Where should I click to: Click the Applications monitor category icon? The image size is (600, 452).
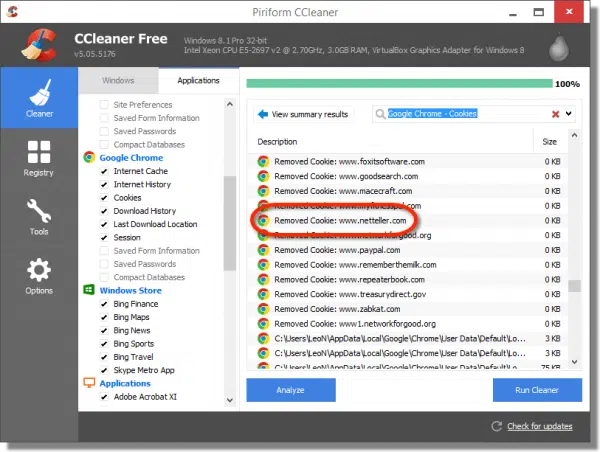pyautogui.click(x=89, y=383)
